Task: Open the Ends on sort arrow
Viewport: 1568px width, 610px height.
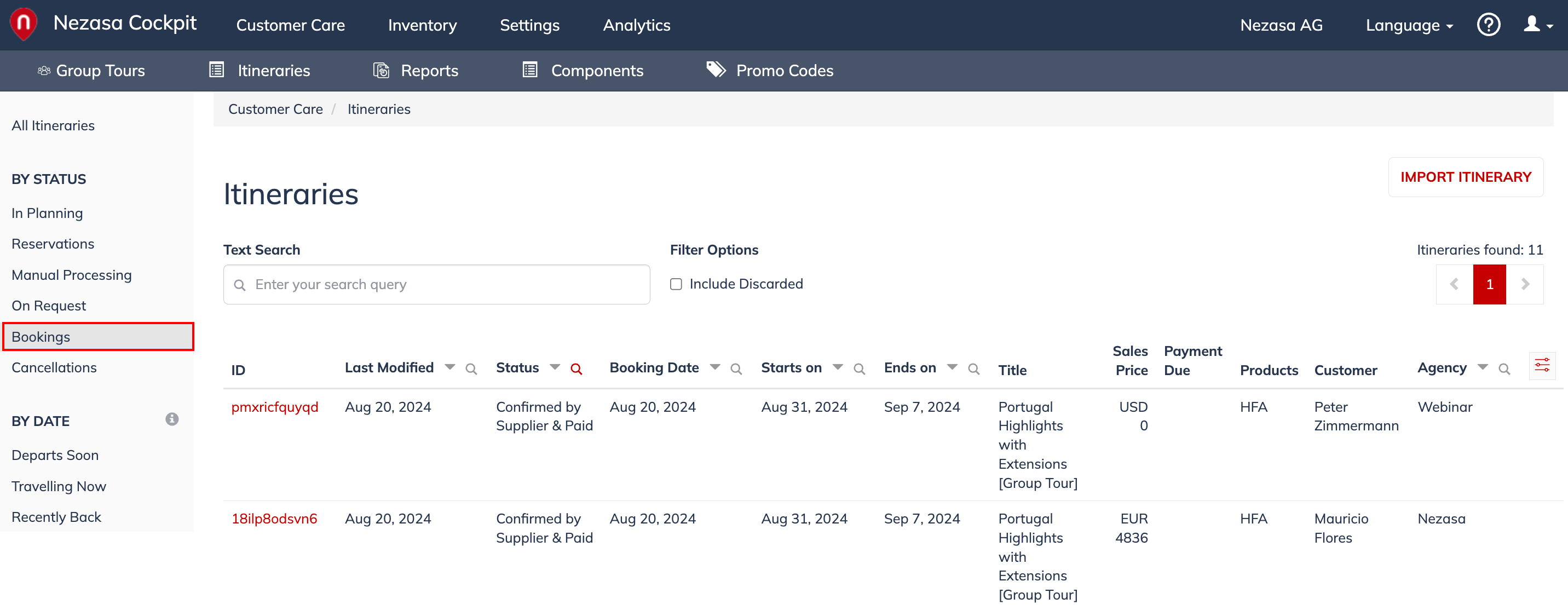Action: pyautogui.click(x=952, y=367)
